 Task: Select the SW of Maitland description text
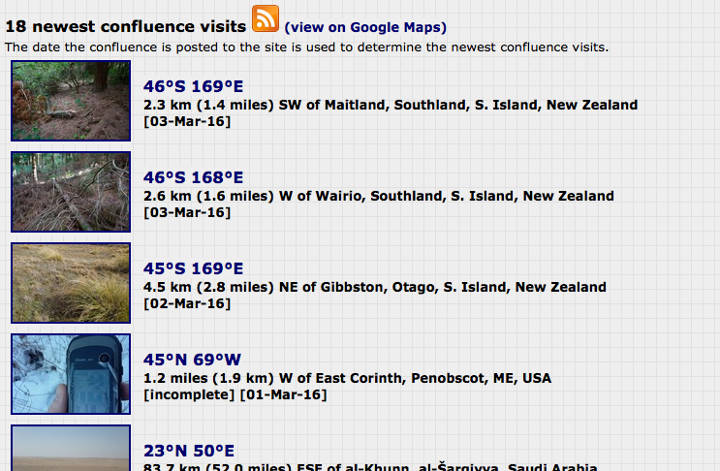(x=390, y=105)
